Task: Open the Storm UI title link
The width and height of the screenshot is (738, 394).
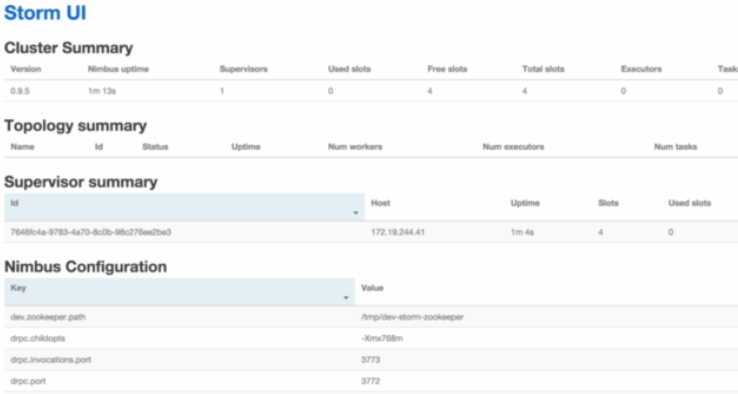Action: 45,13
